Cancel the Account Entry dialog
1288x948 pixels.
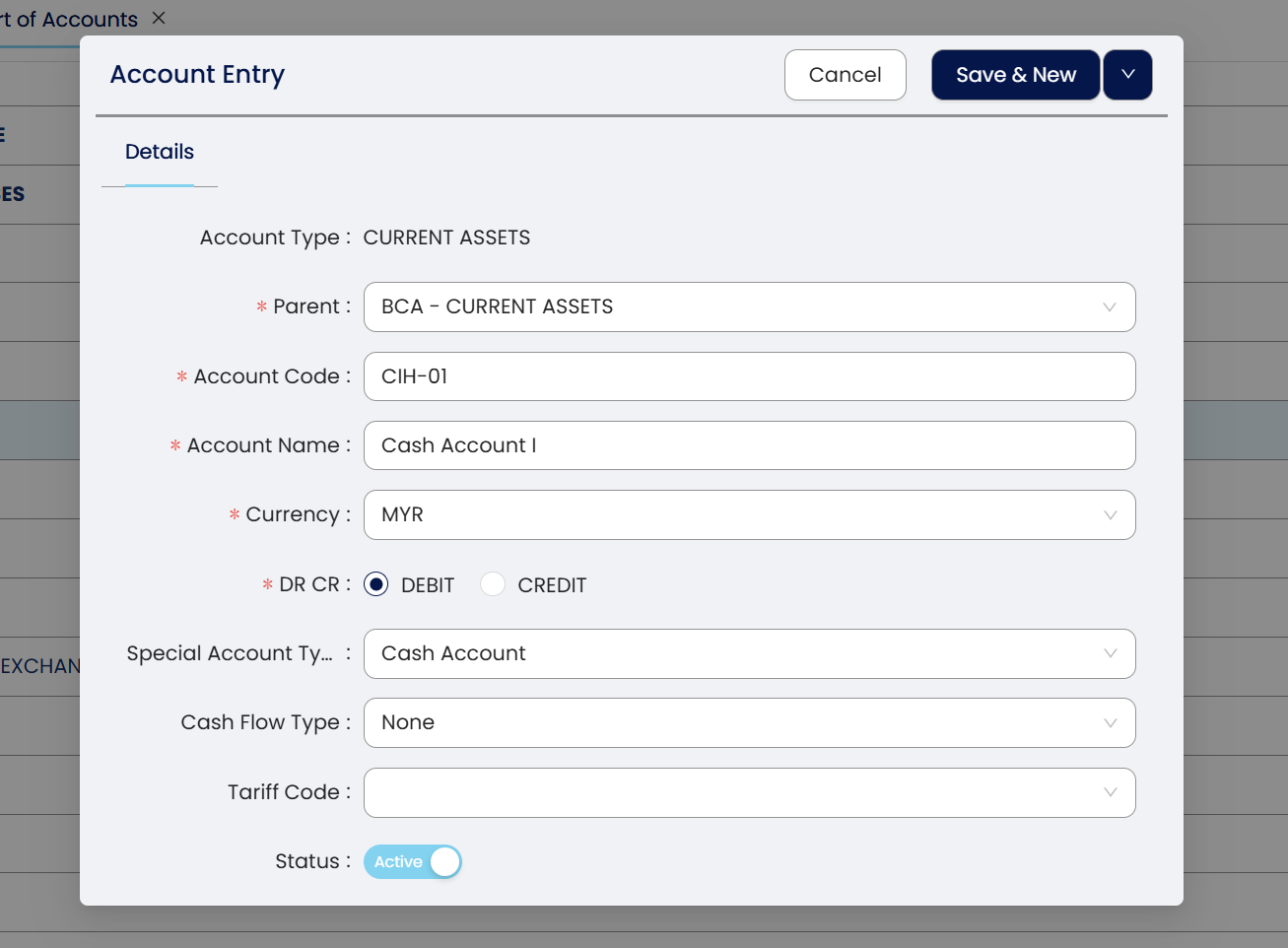tap(845, 75)
